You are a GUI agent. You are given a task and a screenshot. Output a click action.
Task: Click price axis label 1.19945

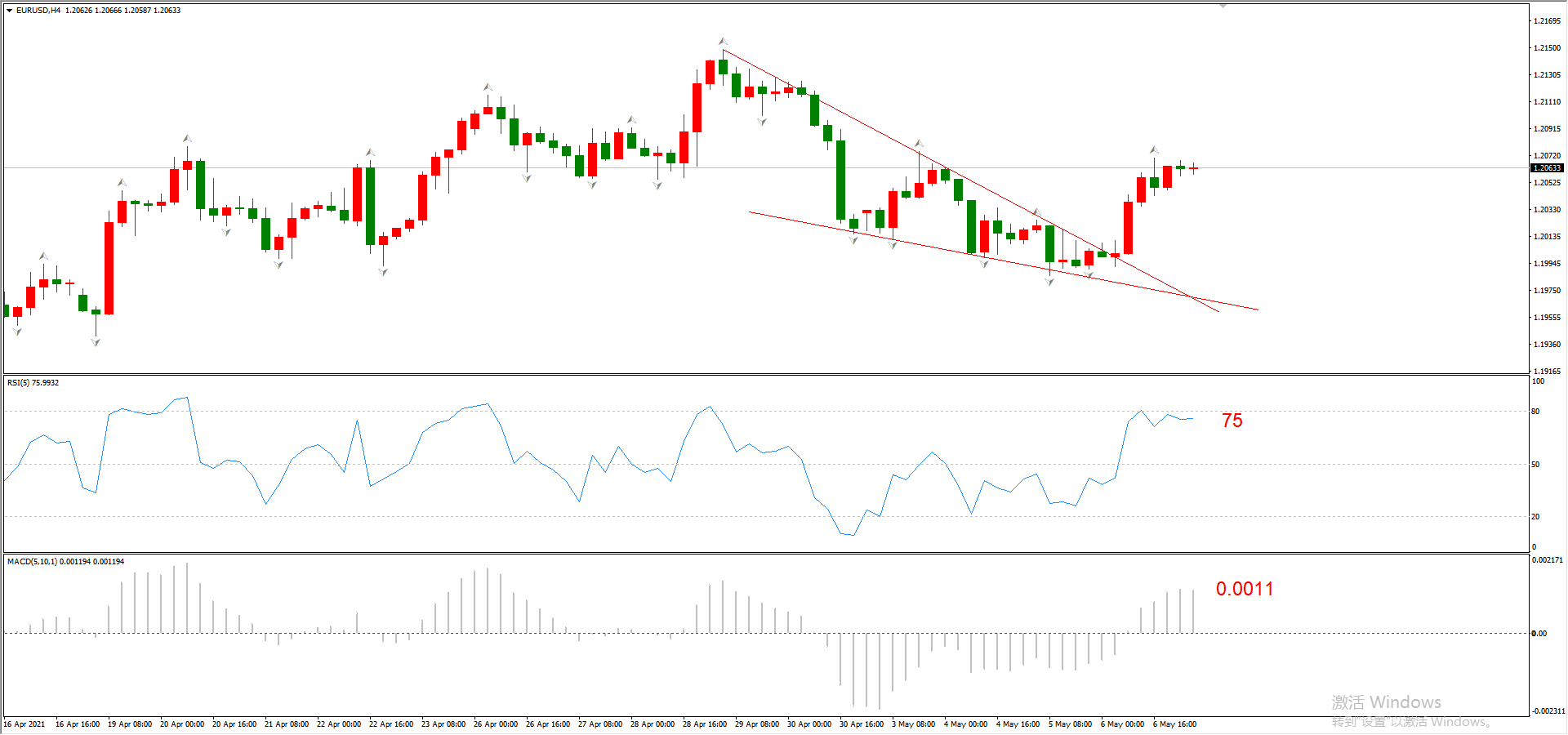[1547, 264]
